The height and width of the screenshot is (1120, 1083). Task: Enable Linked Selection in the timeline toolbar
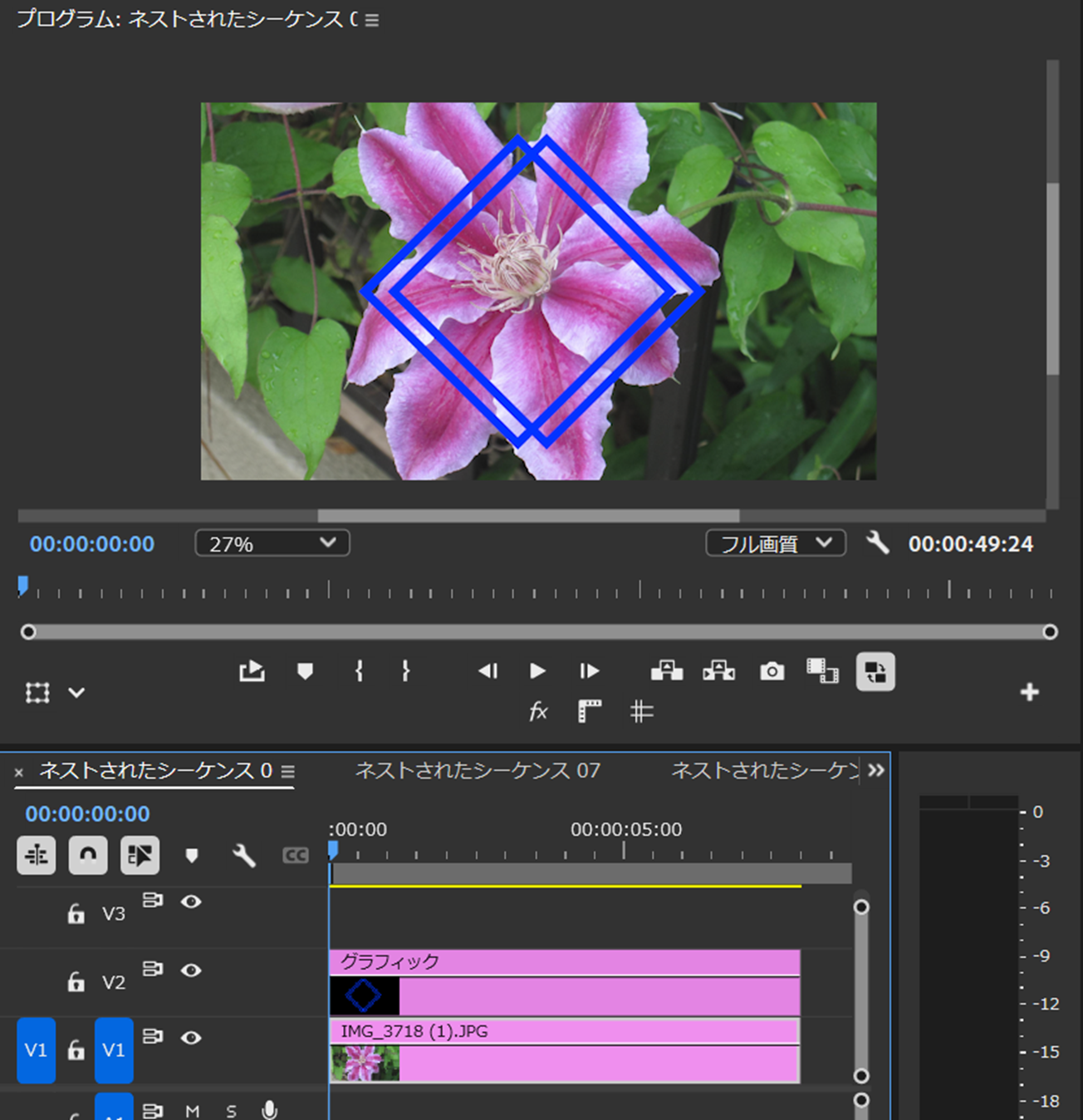click(x=140, y=855)
